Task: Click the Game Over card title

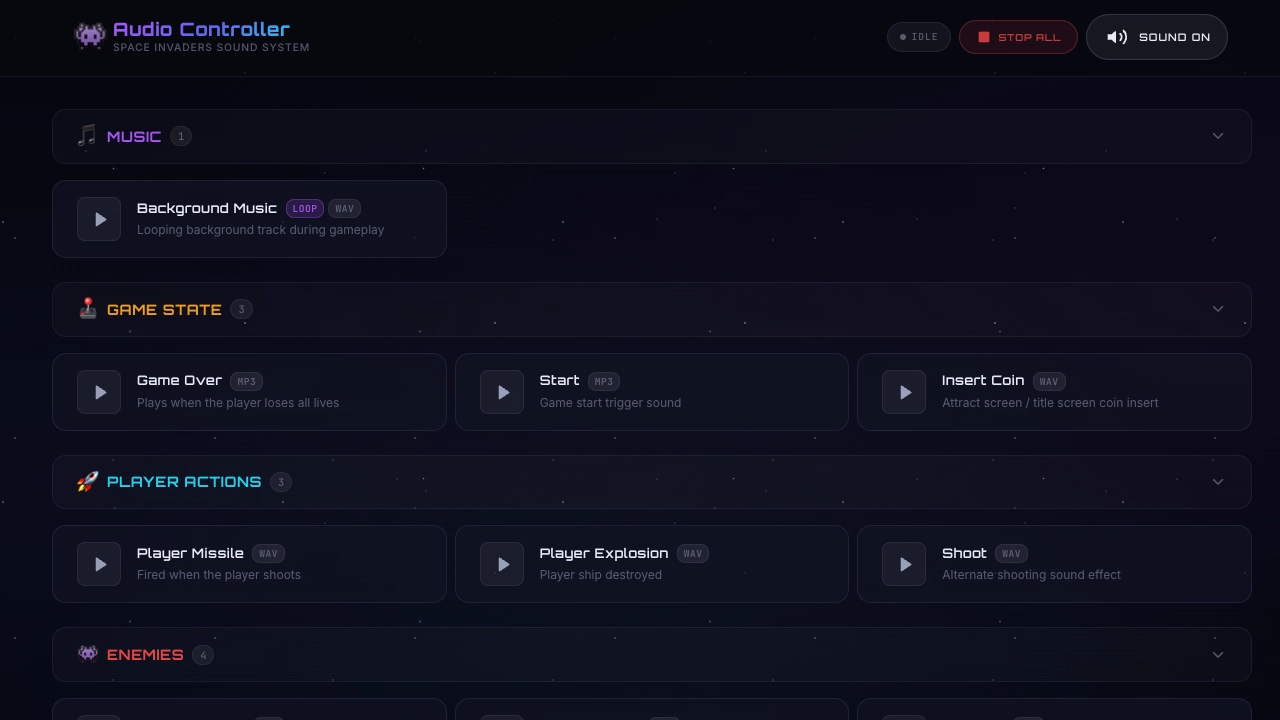Action: pyautogui.click(x=179, y=380)
